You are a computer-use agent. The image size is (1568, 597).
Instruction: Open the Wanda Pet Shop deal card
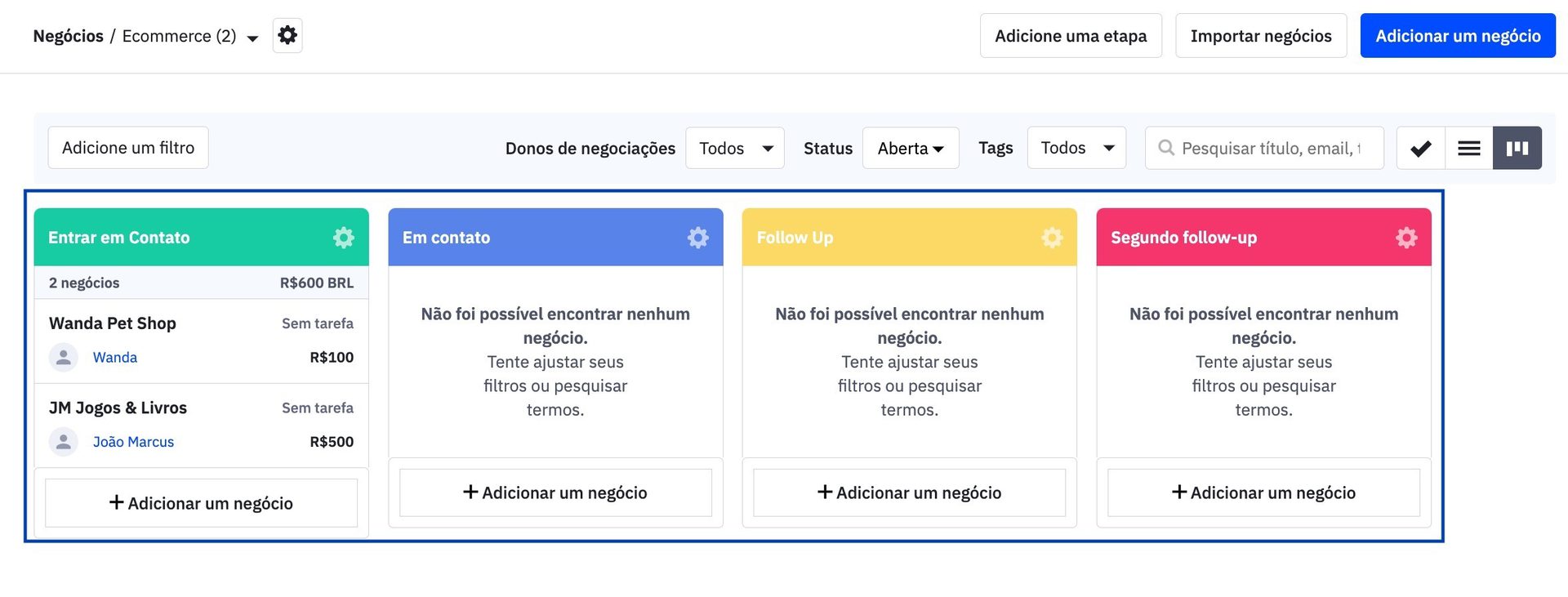pos(113,323)
